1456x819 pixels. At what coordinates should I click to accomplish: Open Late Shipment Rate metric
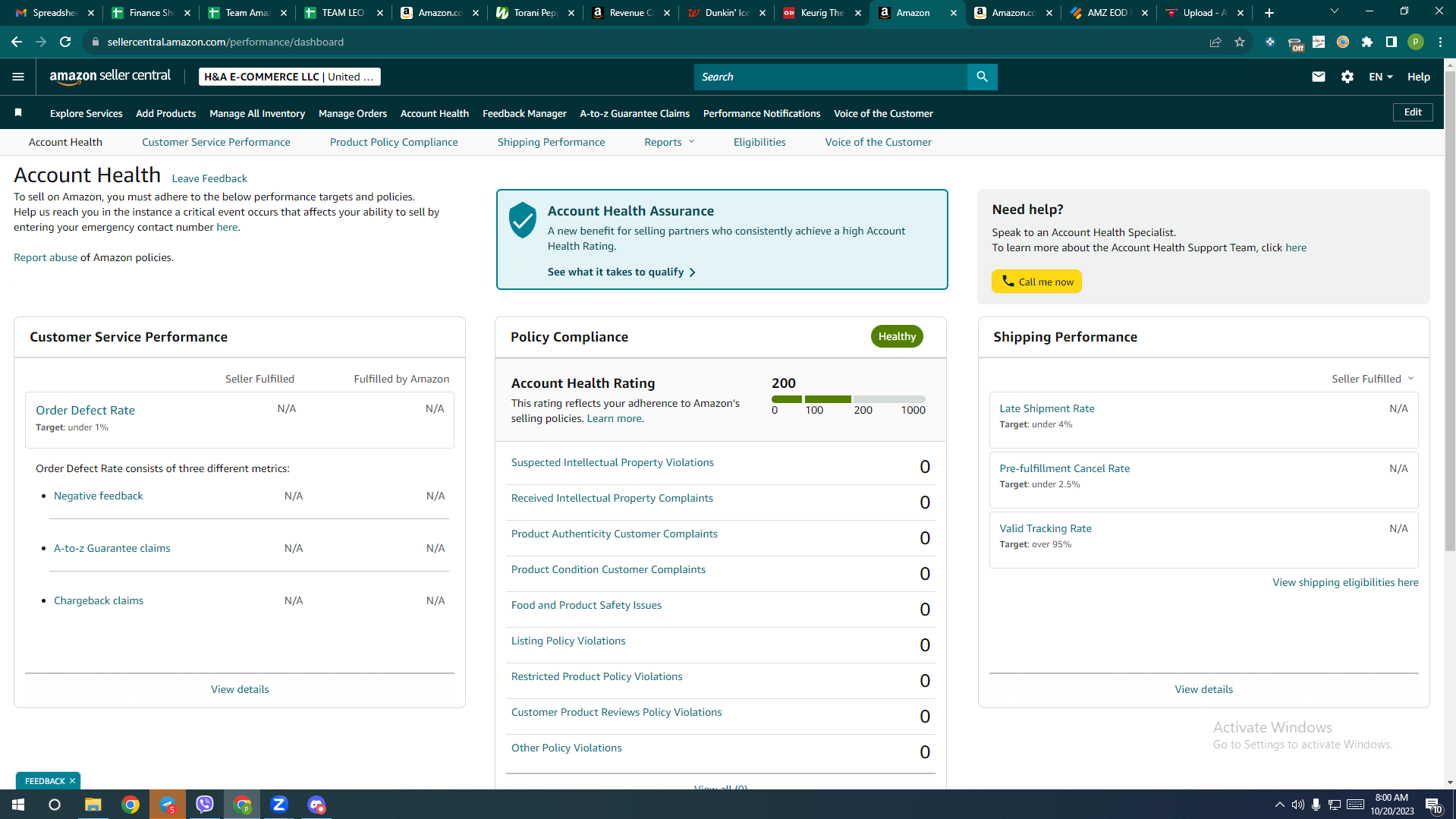point(1047,408)
